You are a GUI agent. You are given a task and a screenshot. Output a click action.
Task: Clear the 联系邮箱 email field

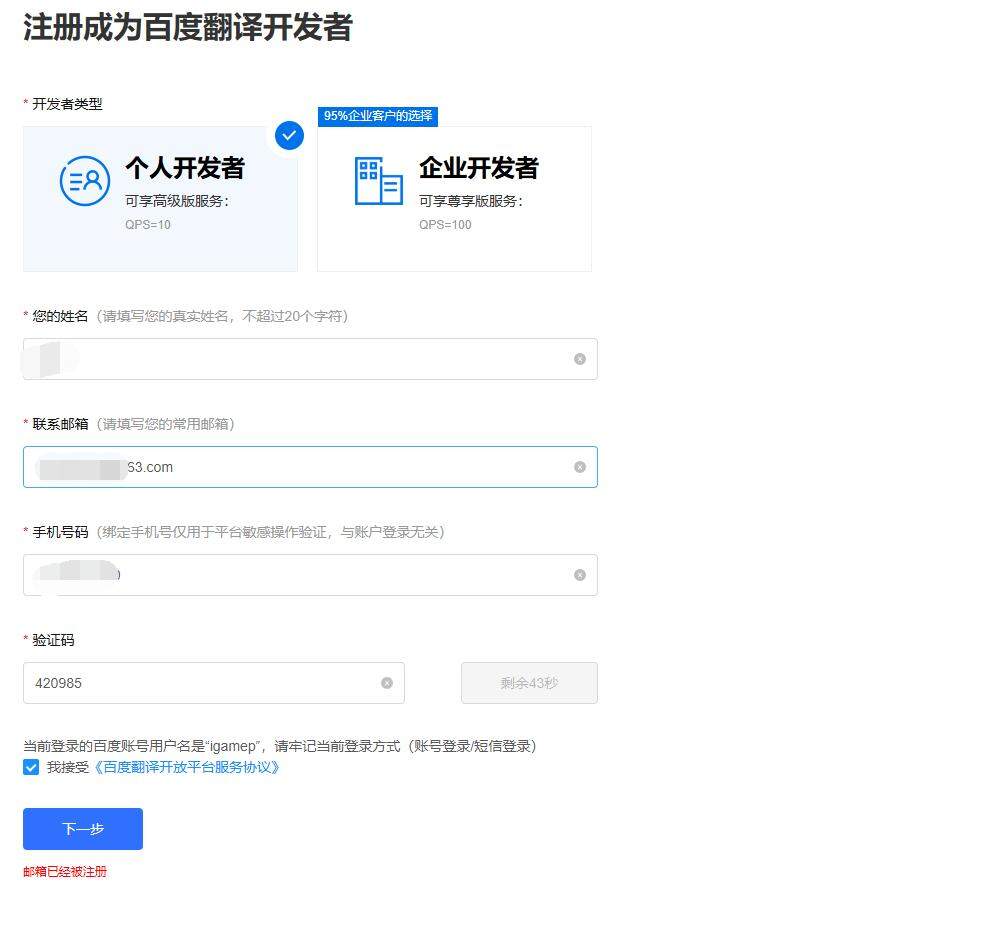[x=580, y=467]
